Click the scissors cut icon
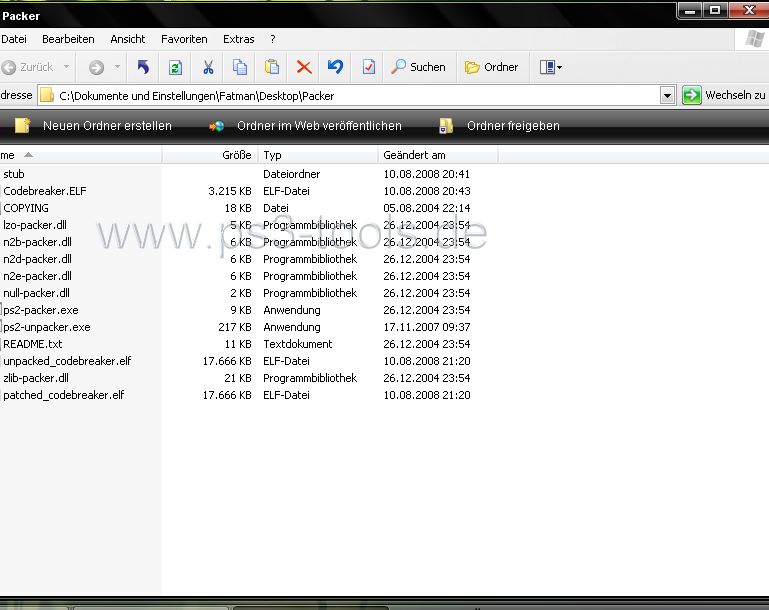This screenshot has height=610, width=769. [x=208, y=67]
